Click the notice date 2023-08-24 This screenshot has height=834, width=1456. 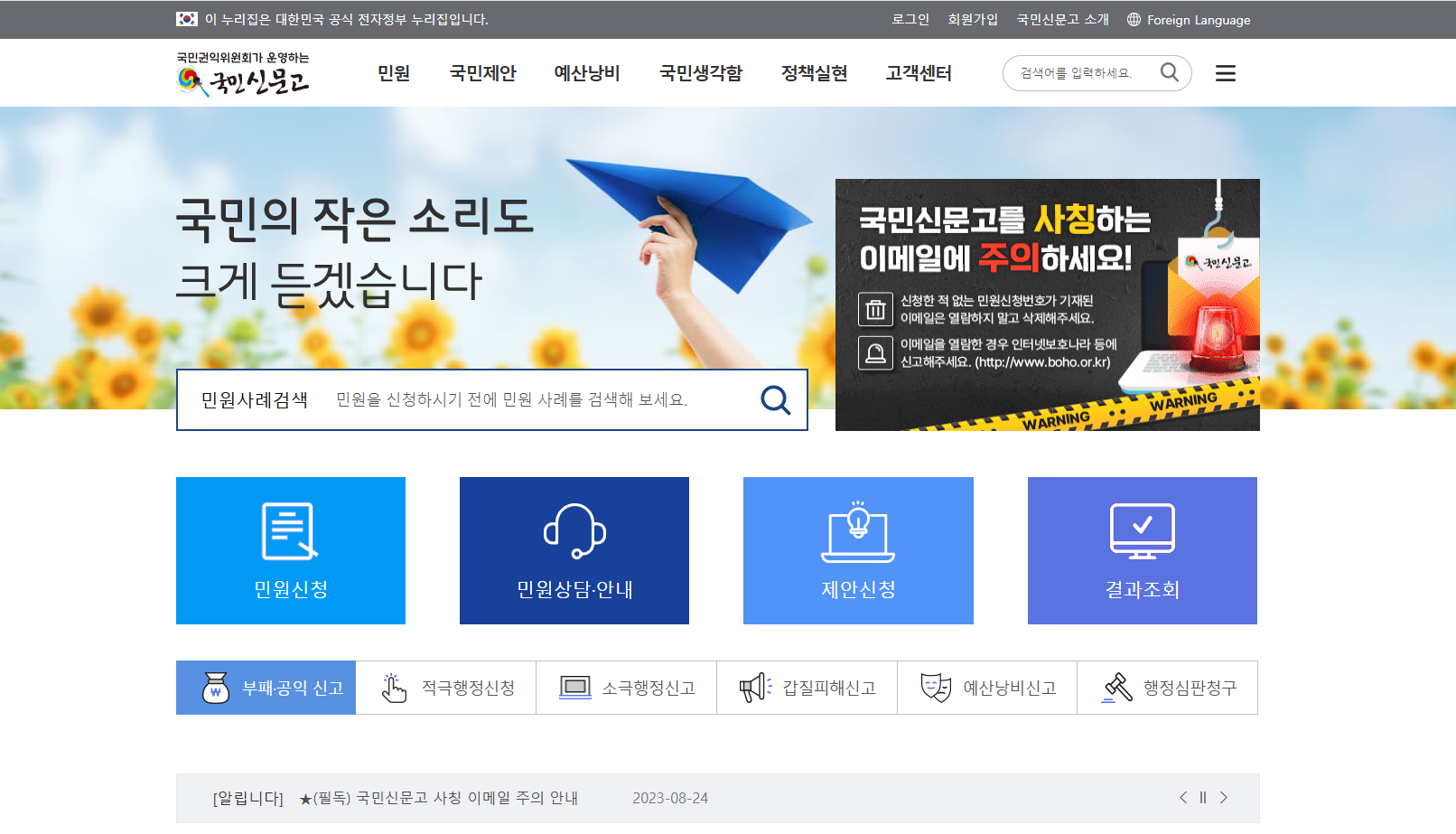click(x=670, y=798)
